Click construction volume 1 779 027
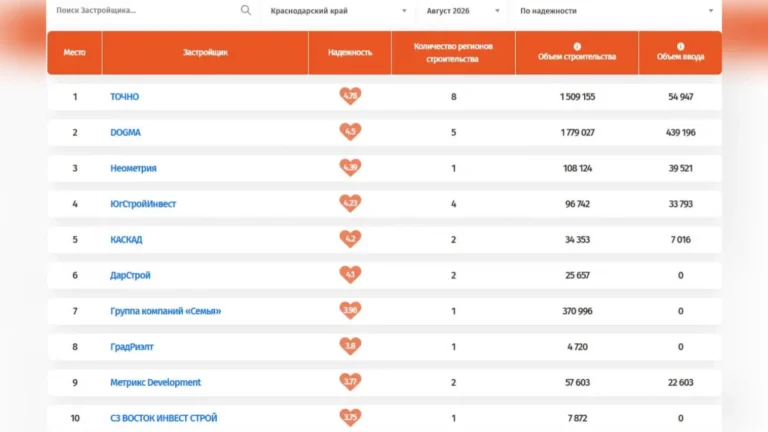 pyautogui.click(x=577, y=132)
